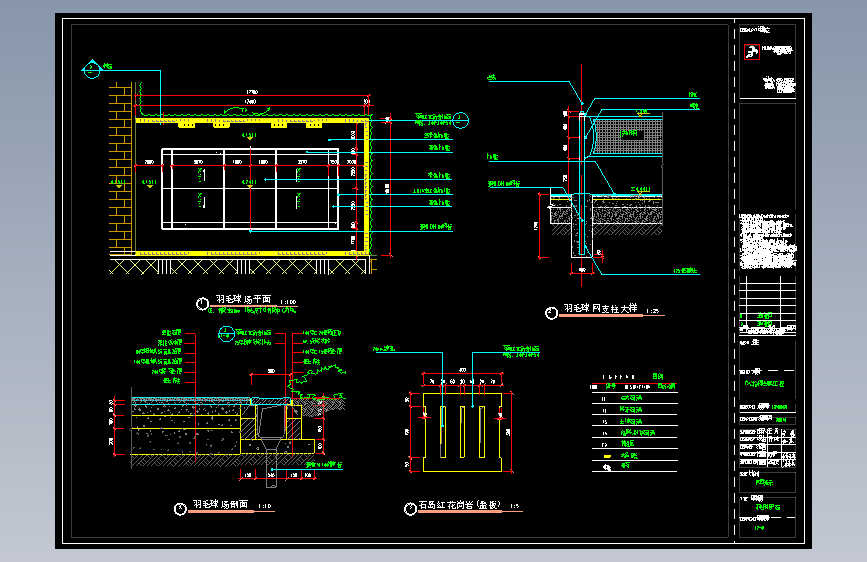Click the 1:10 scale label beside section title

pyautogui.click(x=265, y=506)
